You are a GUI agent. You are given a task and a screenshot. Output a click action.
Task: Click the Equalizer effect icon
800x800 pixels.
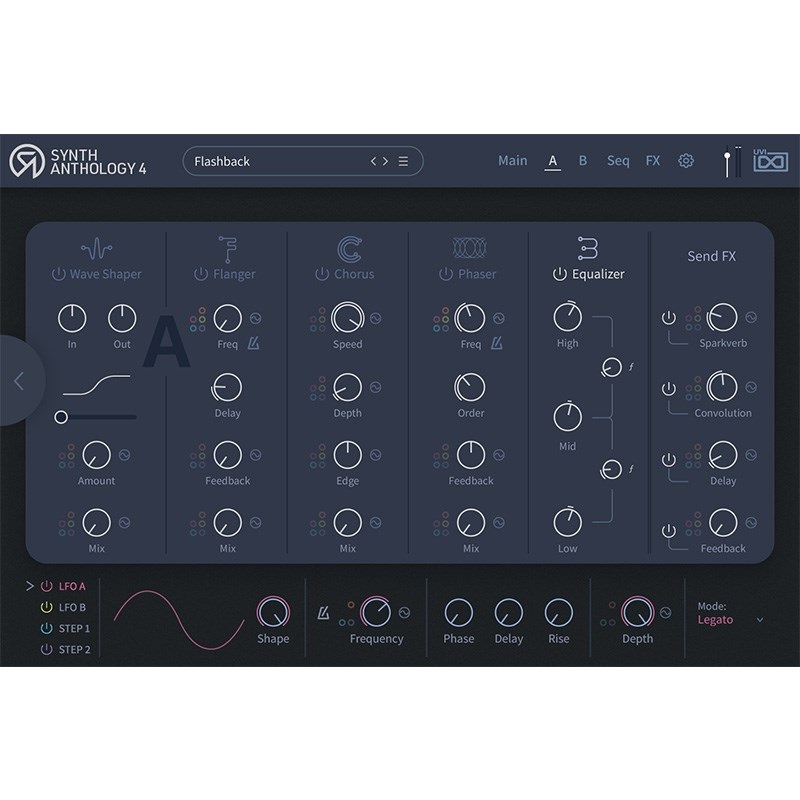588,248
